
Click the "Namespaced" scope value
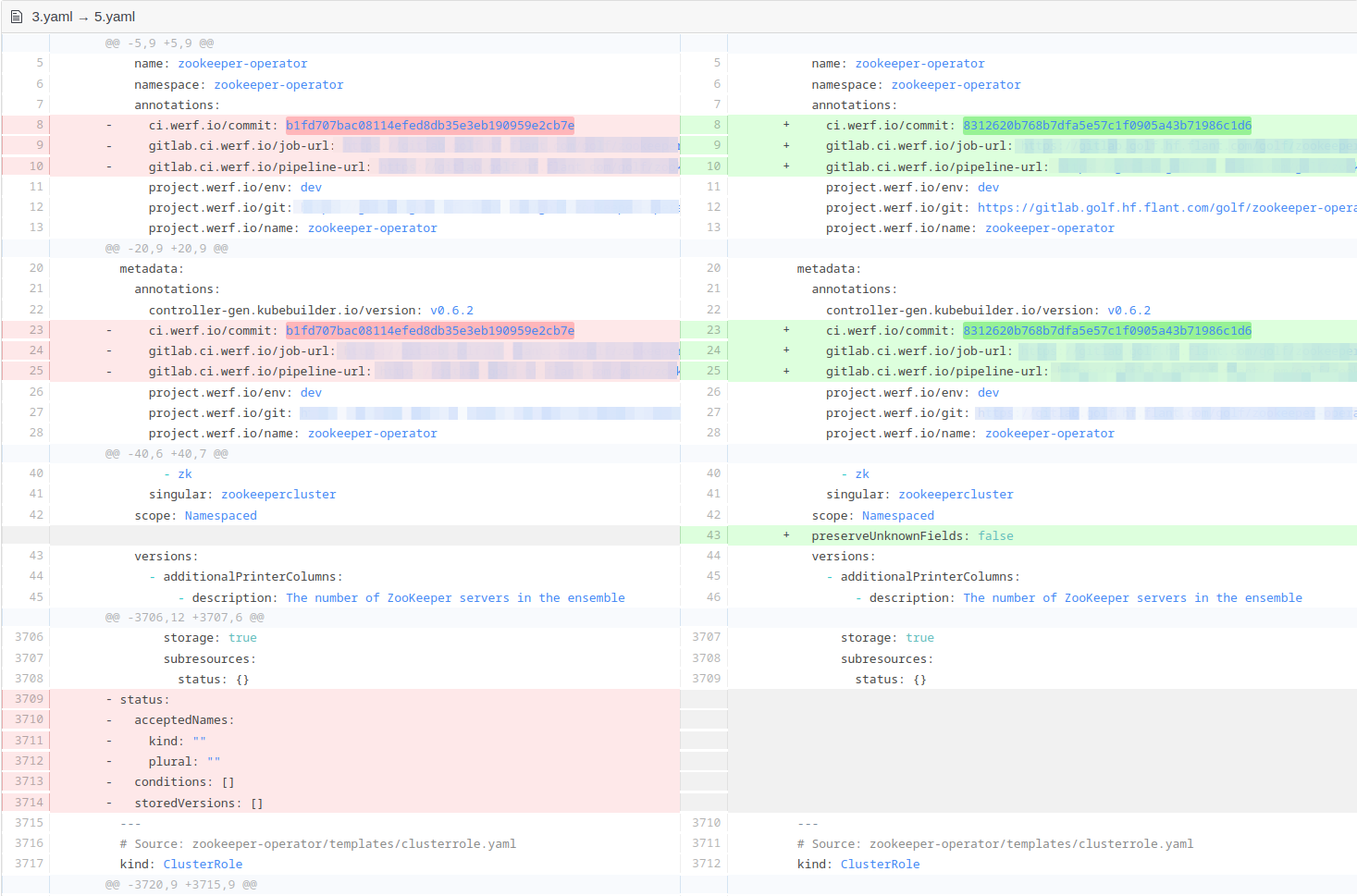[x=220, y=515]
